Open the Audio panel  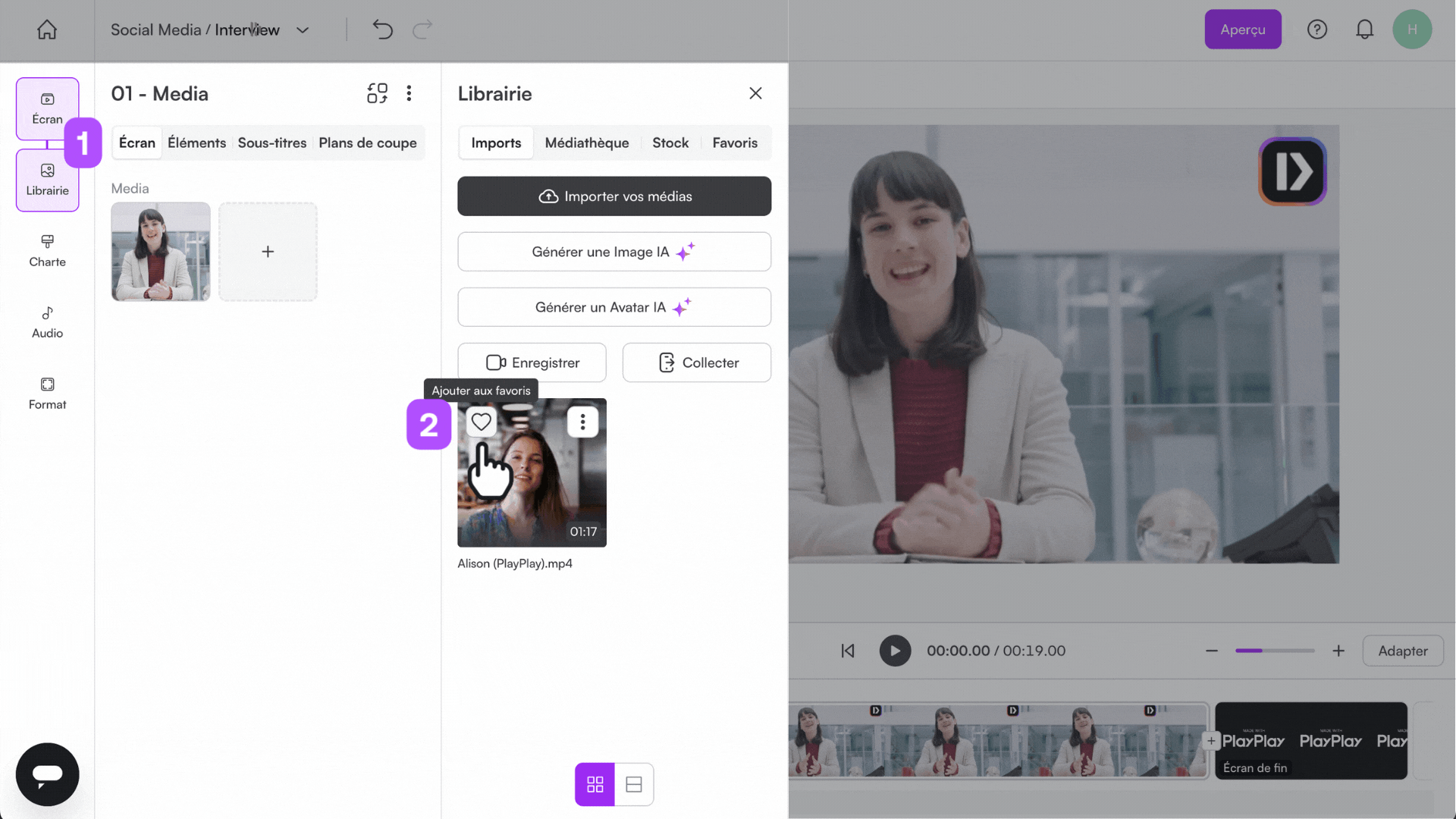[x=46, y=322]
